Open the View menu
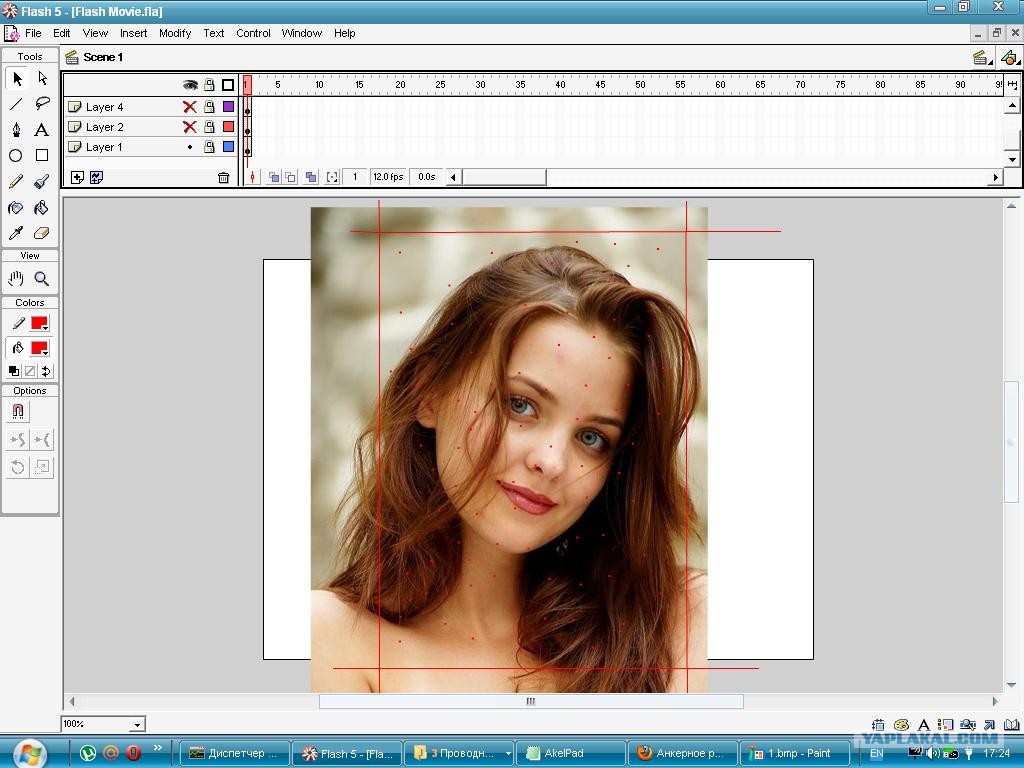 [95, 33]
